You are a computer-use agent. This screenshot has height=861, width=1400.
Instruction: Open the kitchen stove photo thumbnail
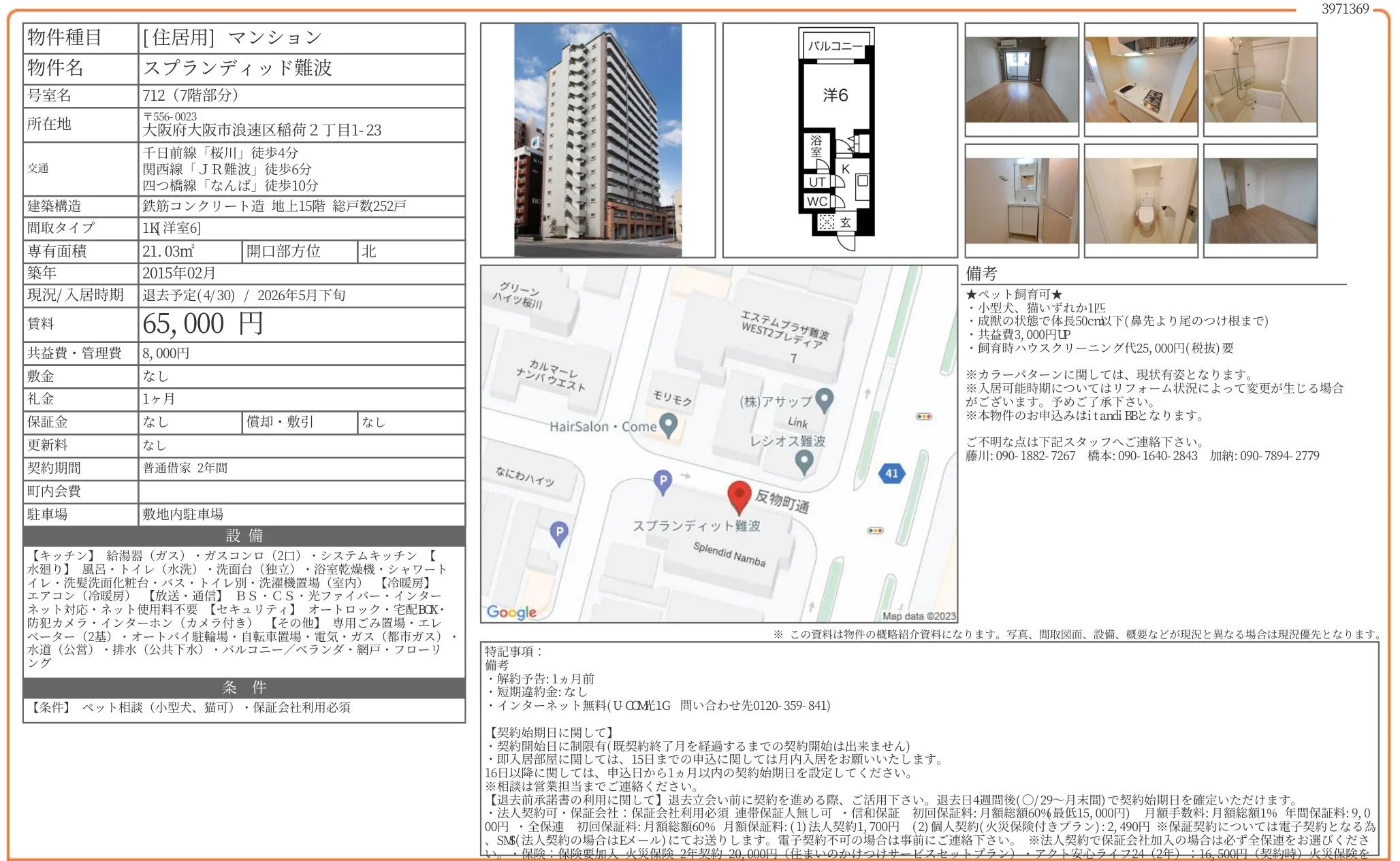coord(1141,80)
